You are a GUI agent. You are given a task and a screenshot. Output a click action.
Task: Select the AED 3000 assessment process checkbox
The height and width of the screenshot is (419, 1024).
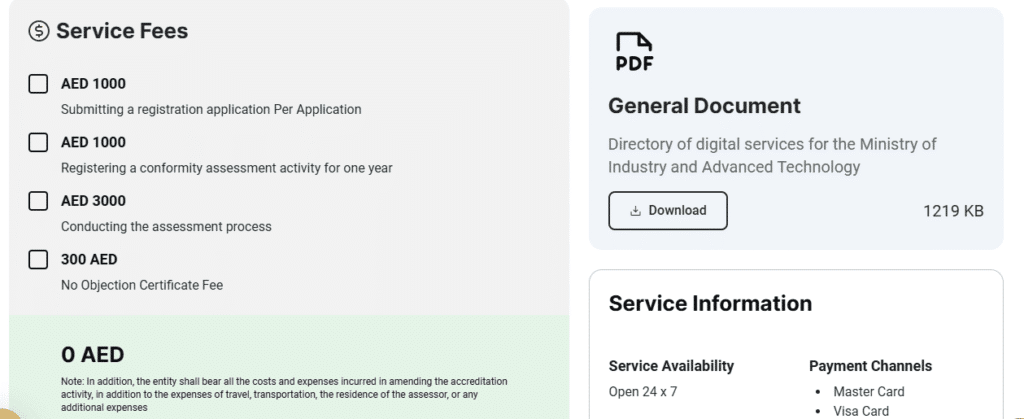pos(38,201)
